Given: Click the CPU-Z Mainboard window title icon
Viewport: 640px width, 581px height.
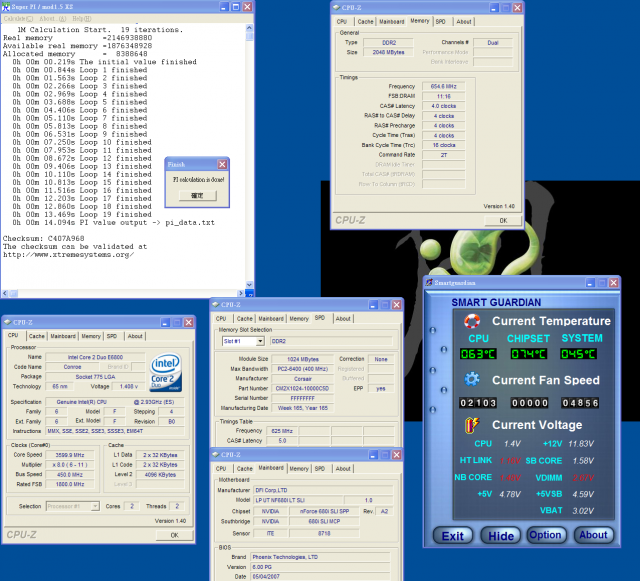Looking at the screenshot, I should (216, 454).
